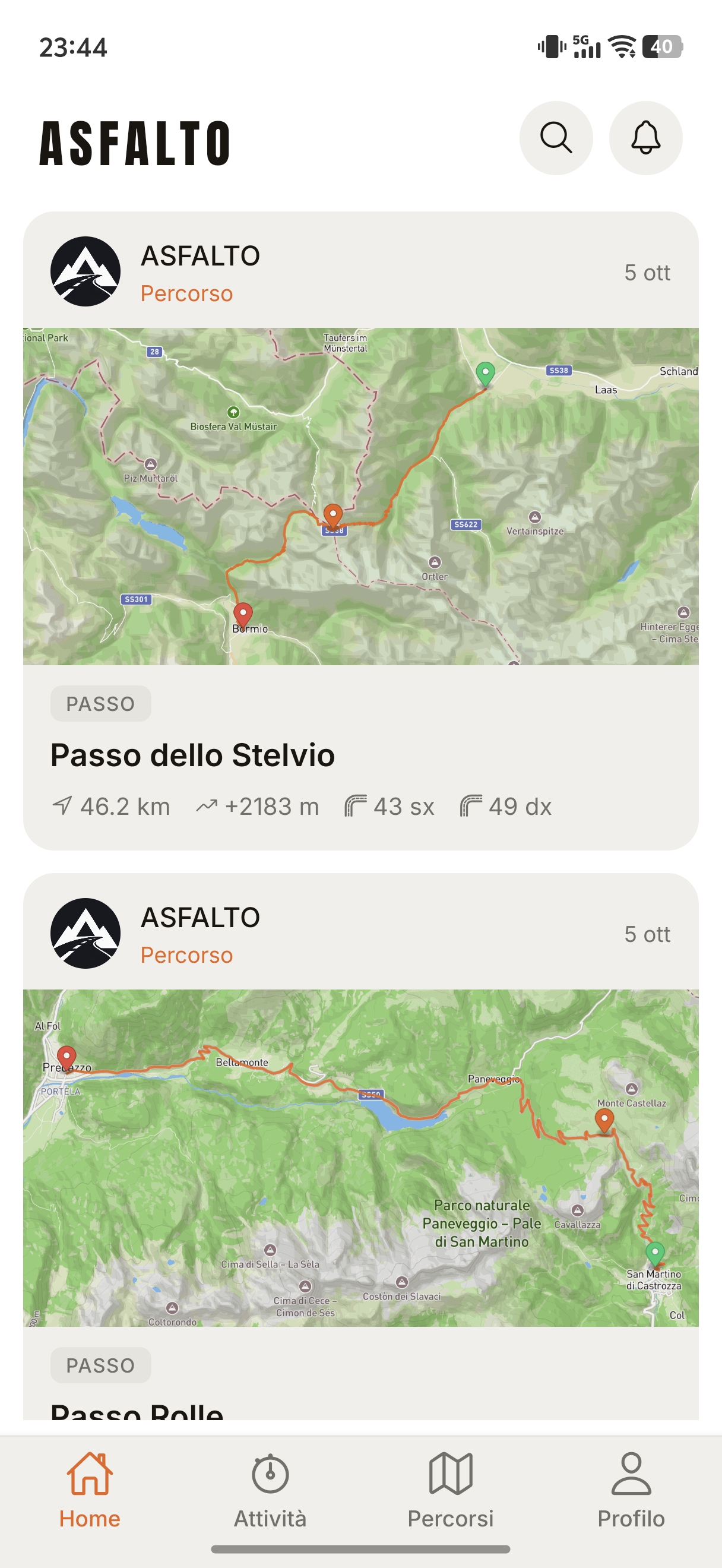This screenshot has width=722, height=1568.
Task: Tap the PASSO tag on Stelvio card
Action: pos(100,704)
